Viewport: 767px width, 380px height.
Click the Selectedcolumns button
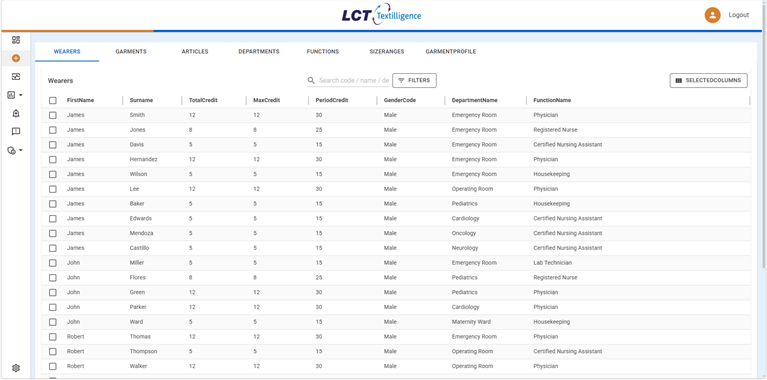click(708, 80)
